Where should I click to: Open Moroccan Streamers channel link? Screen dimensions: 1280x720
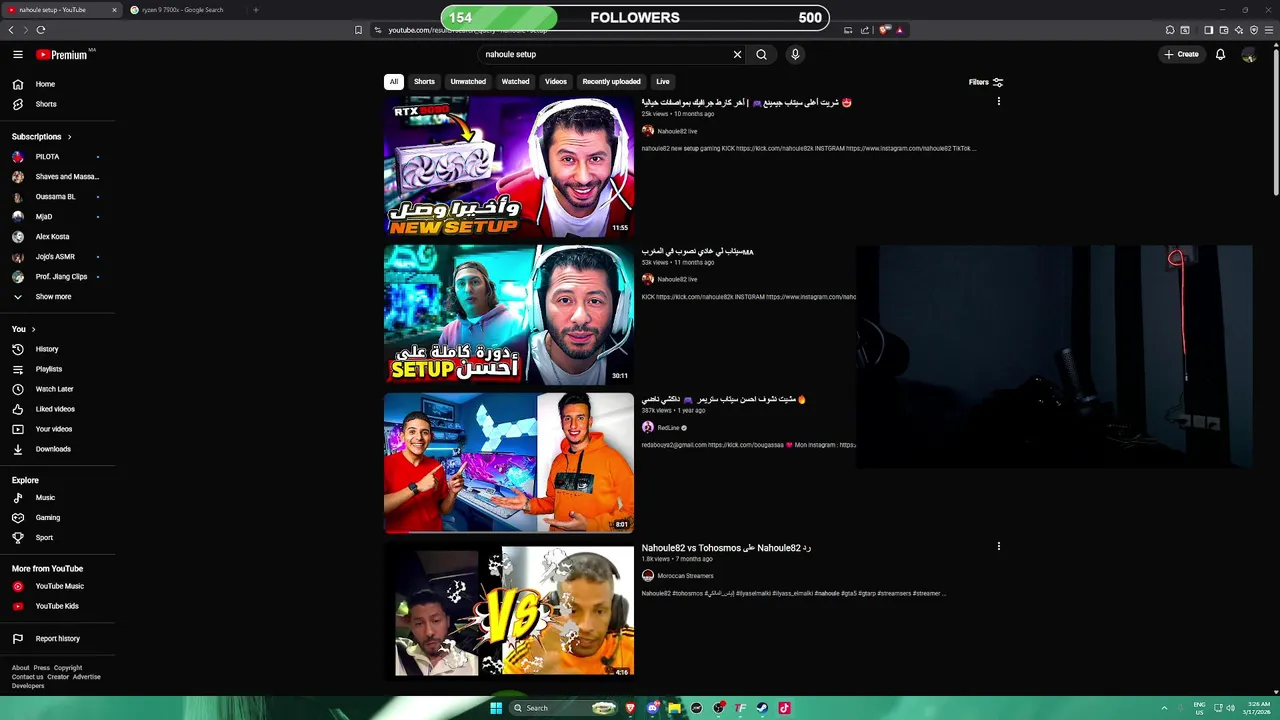[x=685, y=576]
